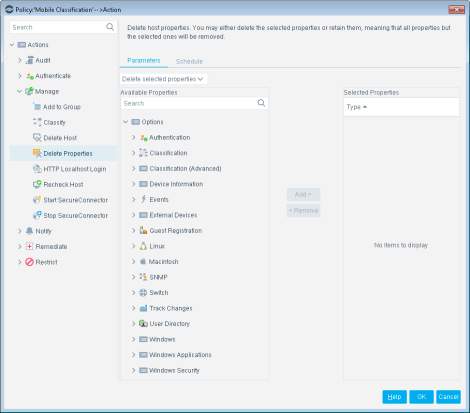The width and height of the screenshot is (470, 413).
Task: Click the Delete Properties icon
Action: (37, 153)
